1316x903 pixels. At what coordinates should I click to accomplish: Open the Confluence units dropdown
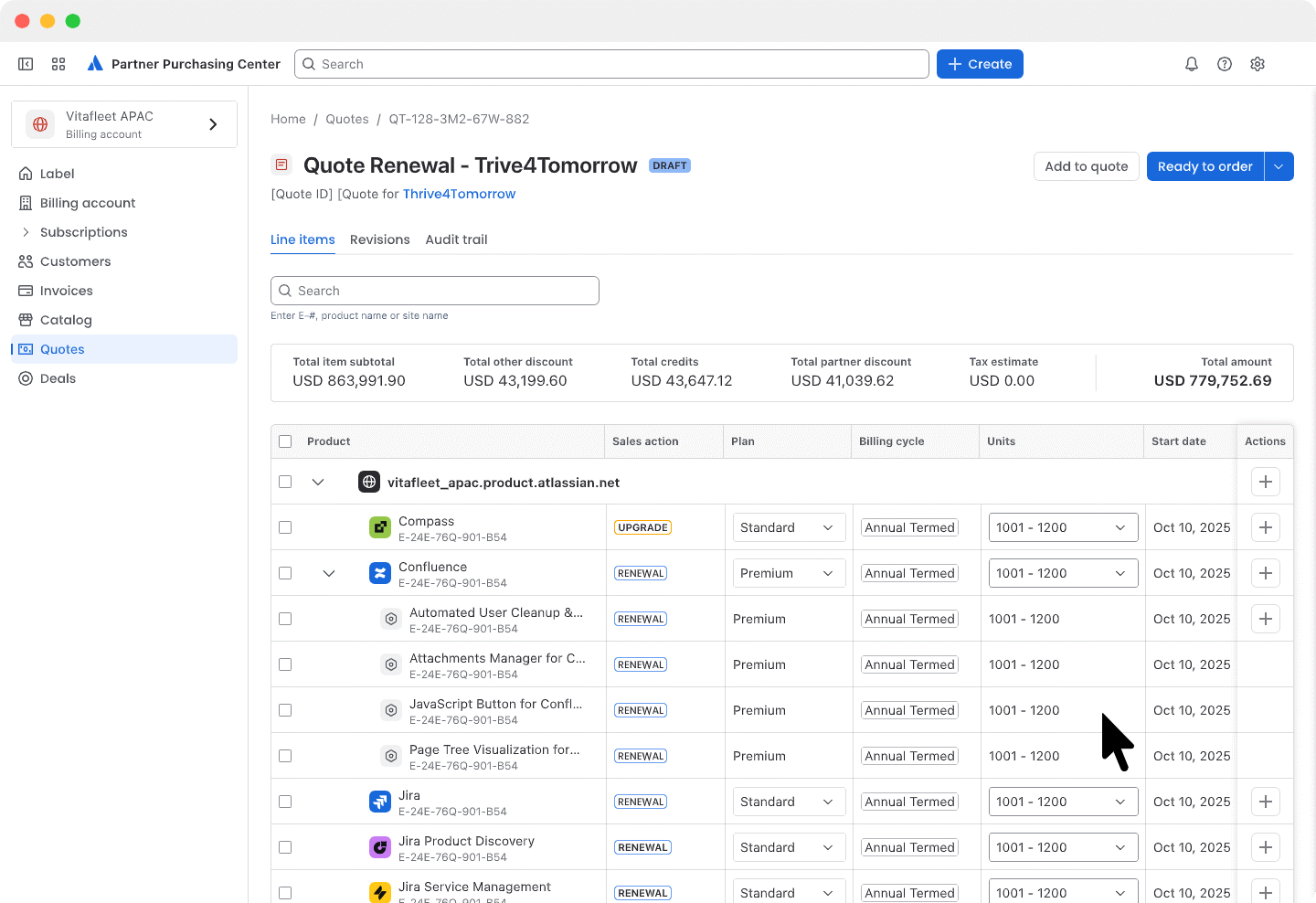[1064, 573]
